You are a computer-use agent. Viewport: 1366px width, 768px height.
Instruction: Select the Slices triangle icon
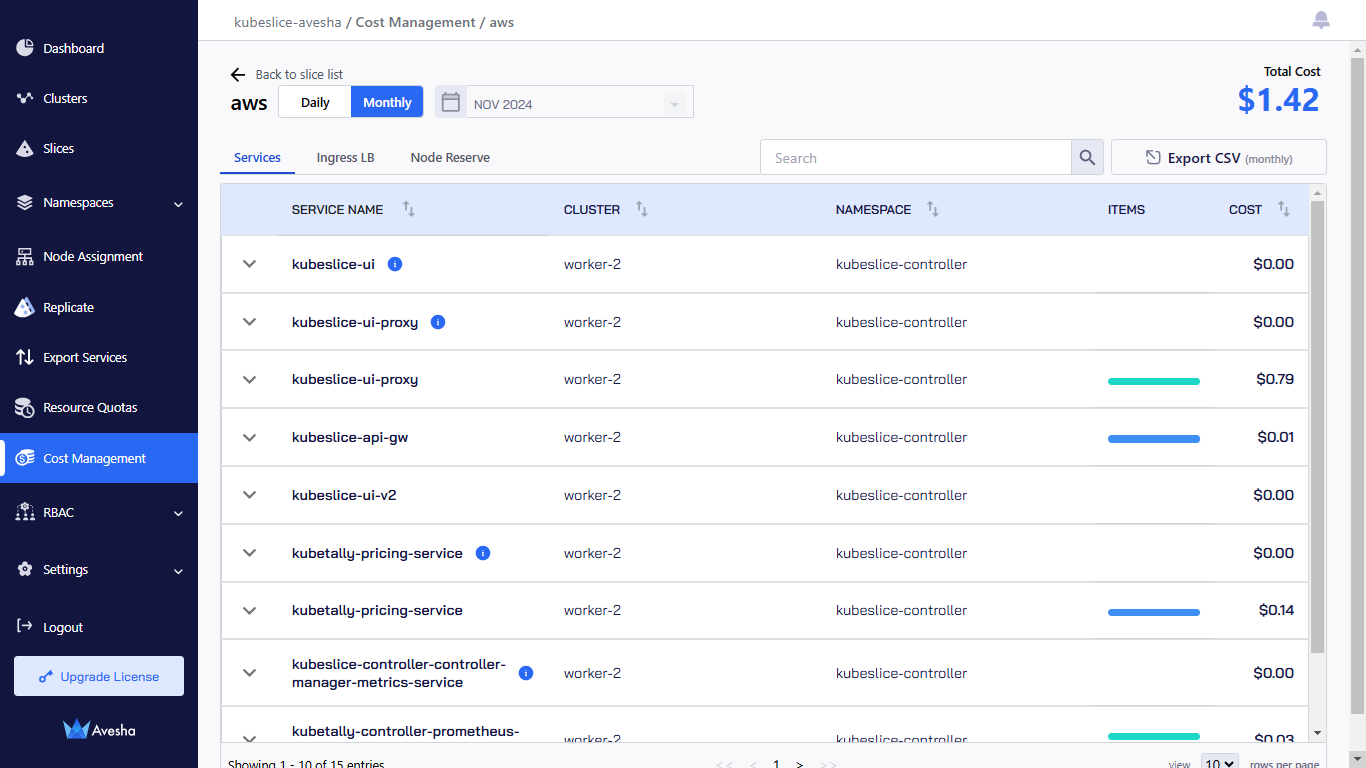click(25, 148)
